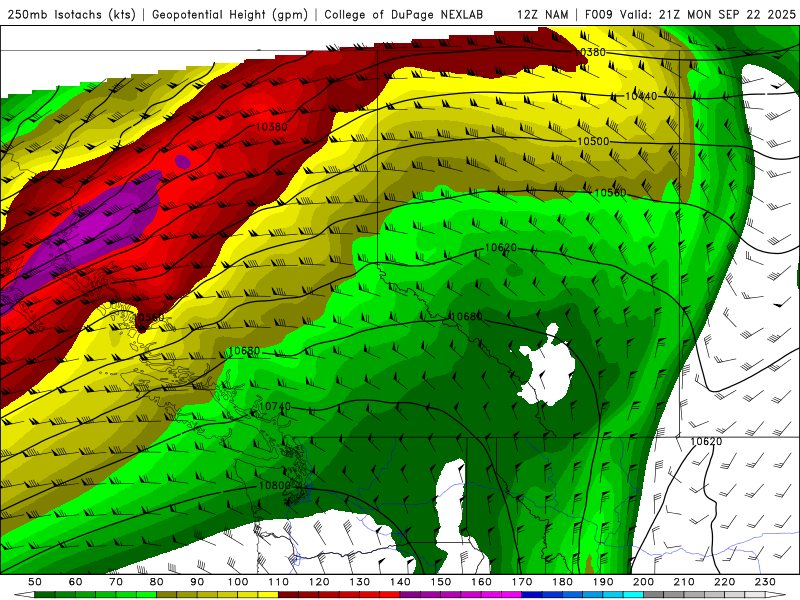This screenshot has width=800, height=600.
Task: Click the 10560 label beside the yellow notch
Action: (148, 317)
